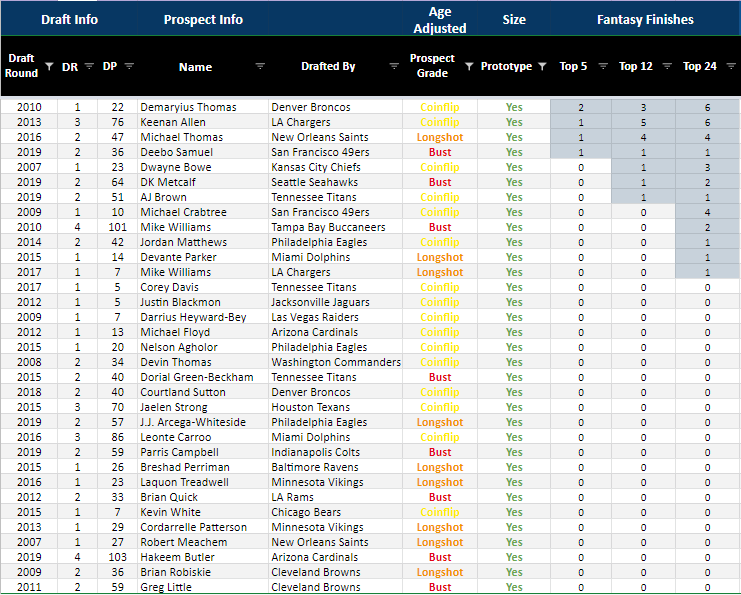Open the Name column filter dropdown
This screenshot has height=595, width=741.
point(260,66)
